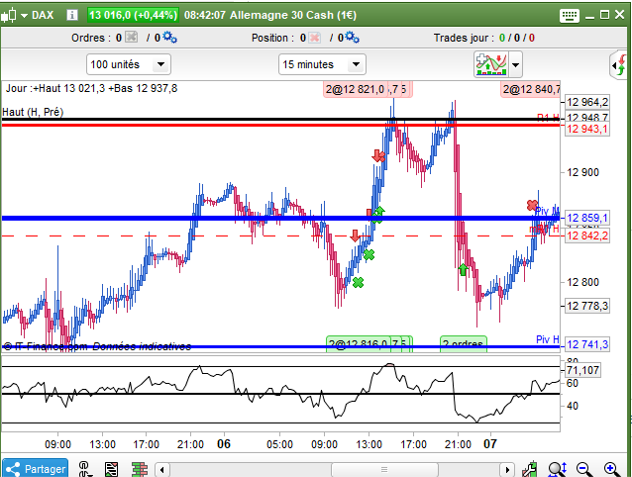Click the red down arrow trade marker near 12:00
The width and height of the screenshot is (632, 477).
(x=355, y=235)
